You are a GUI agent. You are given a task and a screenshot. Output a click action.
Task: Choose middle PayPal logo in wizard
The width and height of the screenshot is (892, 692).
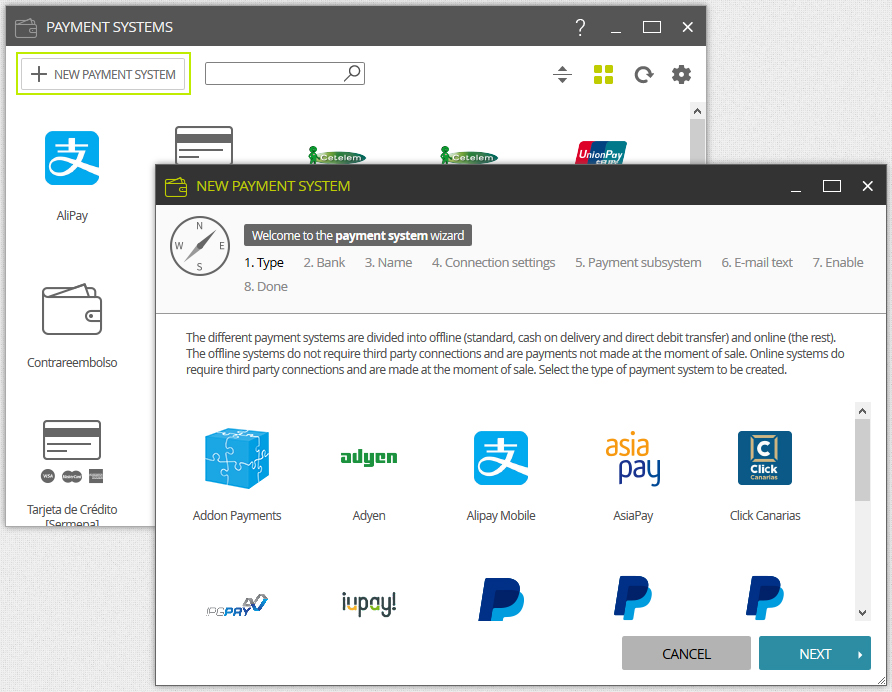[x=633, y=598]
